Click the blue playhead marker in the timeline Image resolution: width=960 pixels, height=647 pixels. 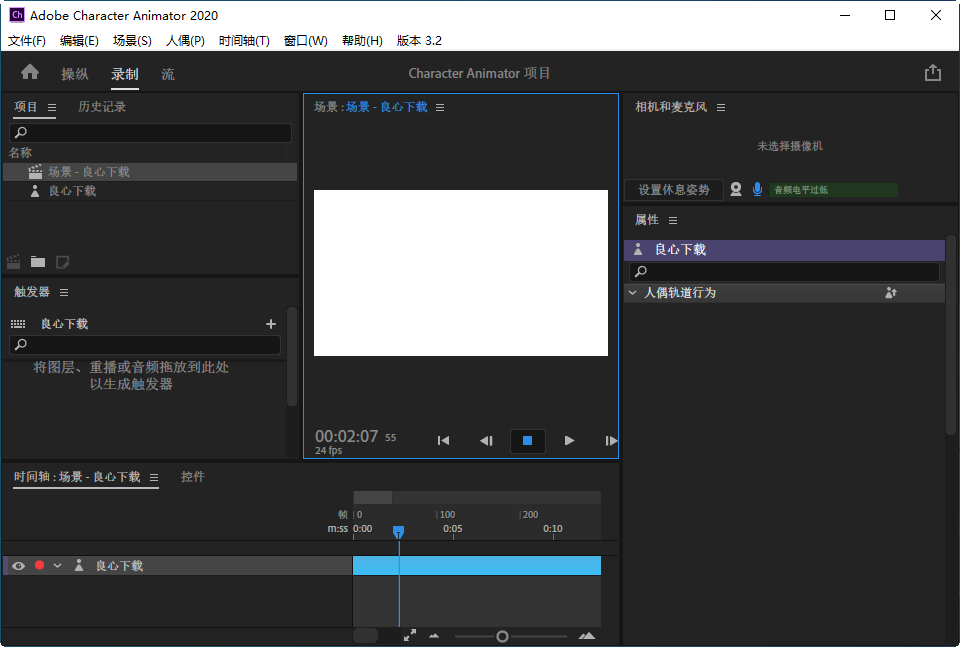pos(399,533)
